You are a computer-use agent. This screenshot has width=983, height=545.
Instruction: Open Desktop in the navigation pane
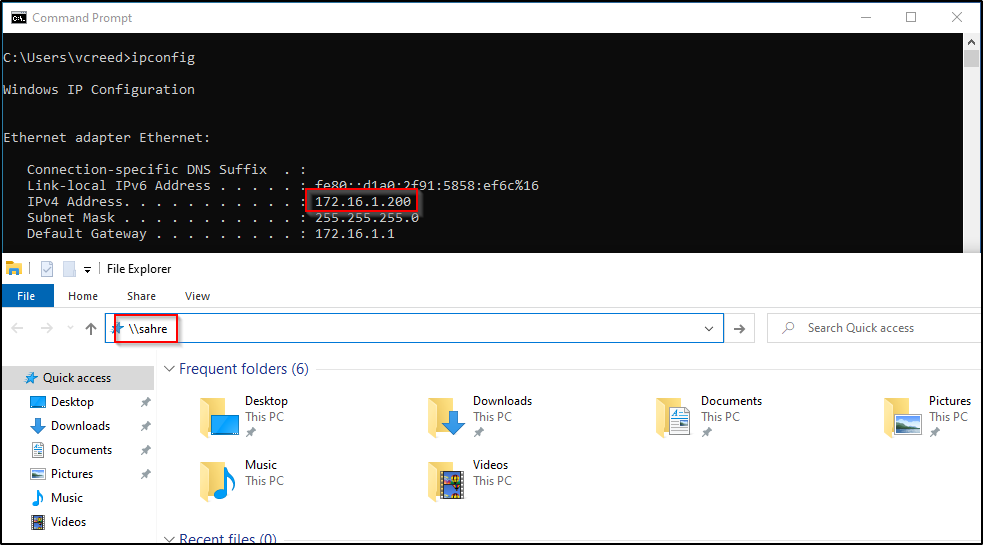[72, 402]
